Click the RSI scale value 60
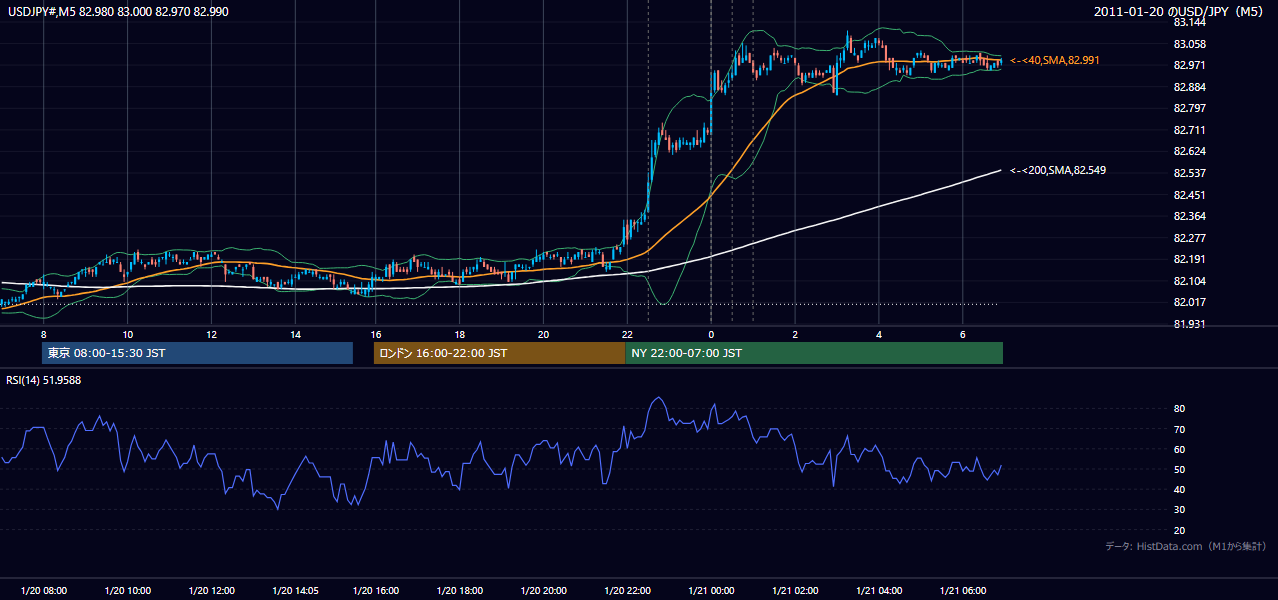Image resolution: width=1278 pixels, height=600 pixels. tap(1179, 449)
